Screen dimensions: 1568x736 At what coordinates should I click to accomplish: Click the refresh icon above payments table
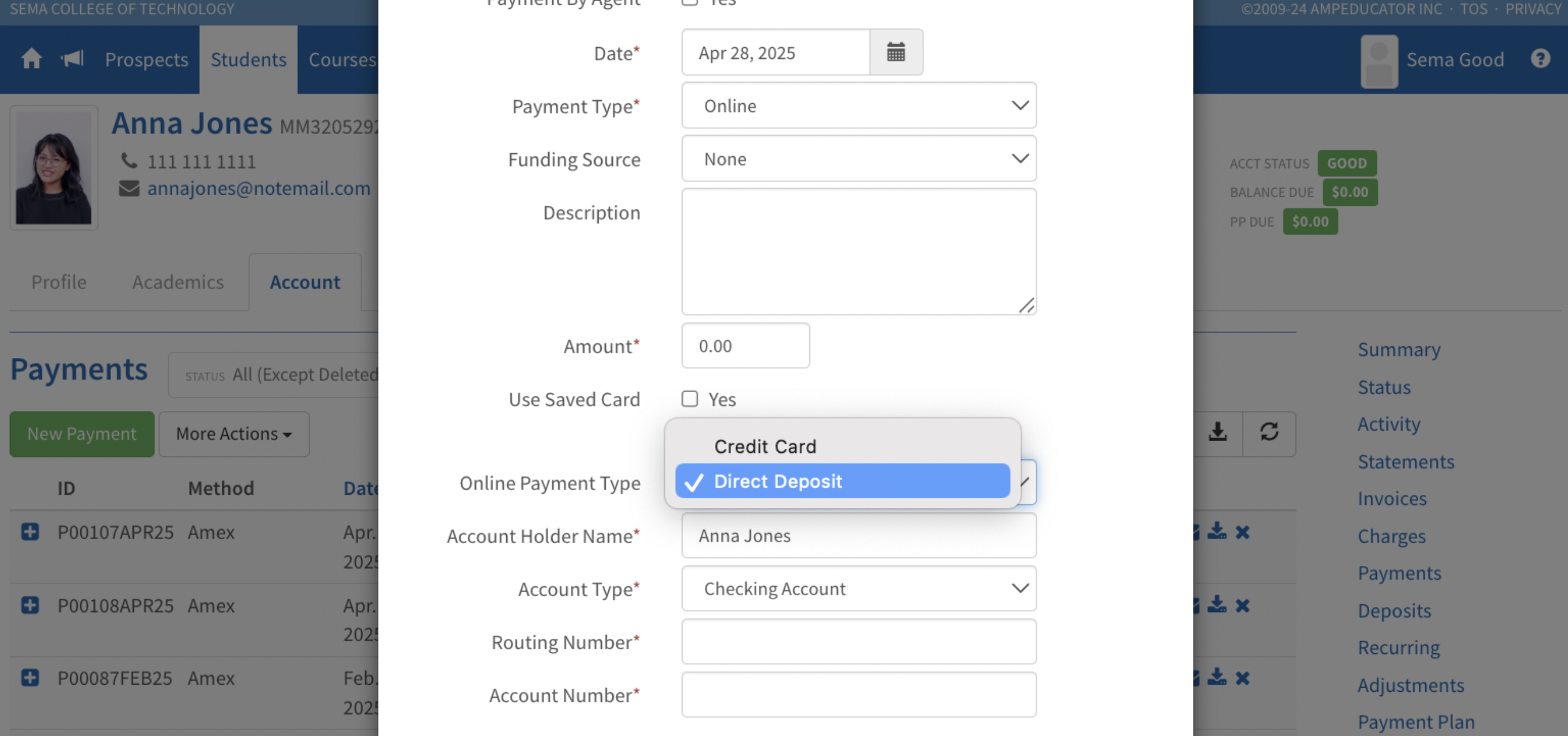(x=1268, y=432)
